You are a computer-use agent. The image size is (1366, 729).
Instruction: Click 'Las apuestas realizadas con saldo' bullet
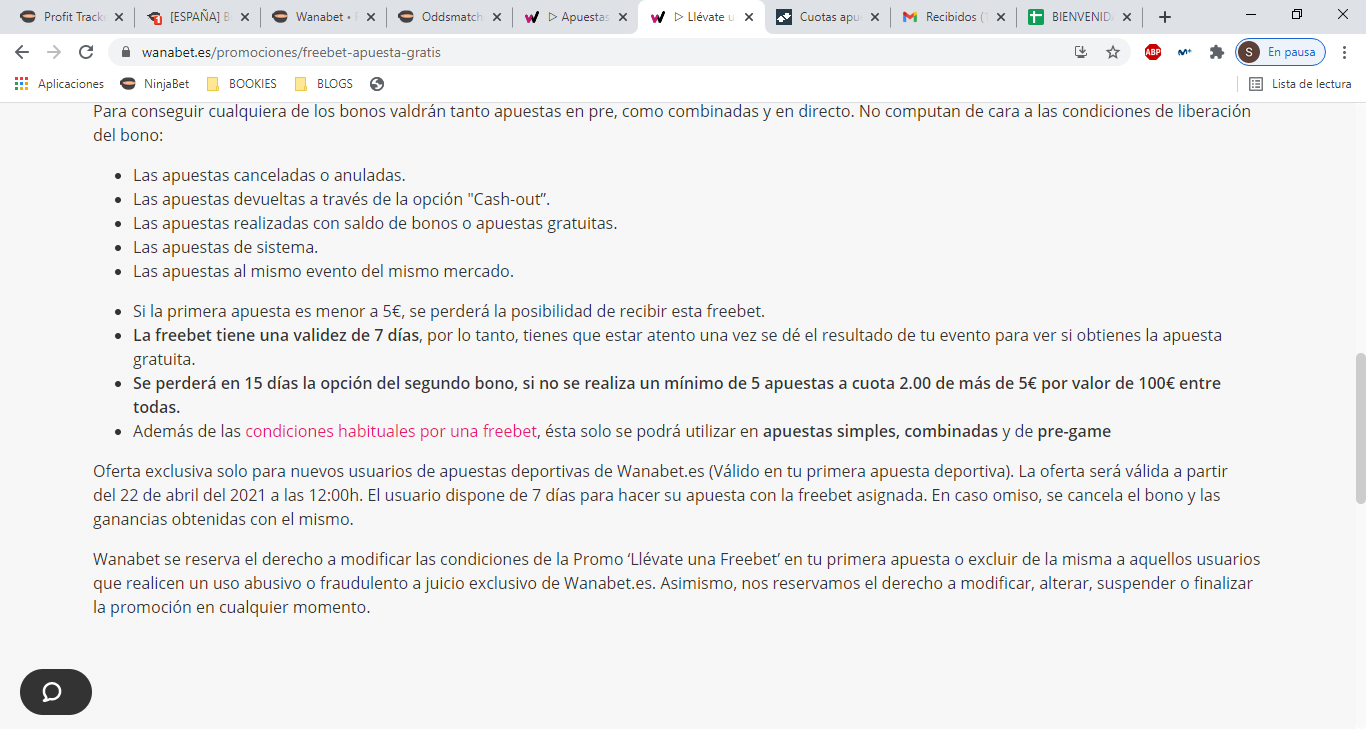[375, 223]
